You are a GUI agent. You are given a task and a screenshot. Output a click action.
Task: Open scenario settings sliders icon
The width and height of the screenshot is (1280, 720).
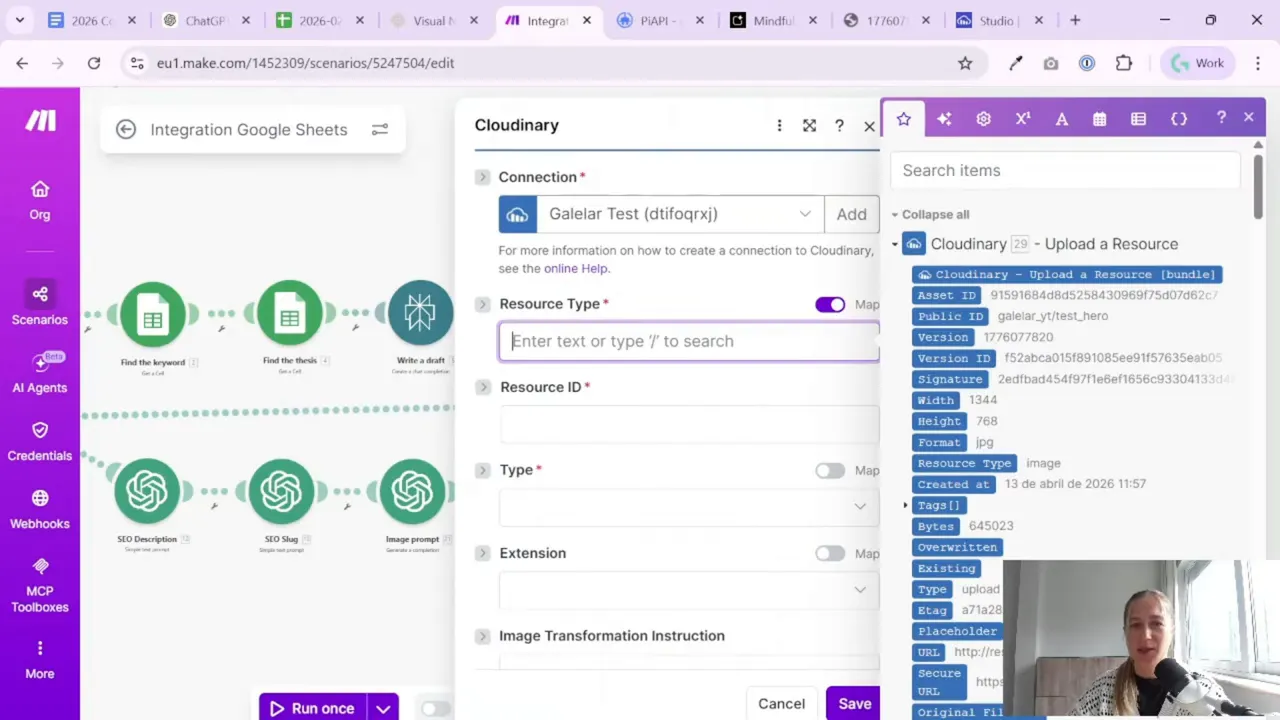tap(380, 129)
